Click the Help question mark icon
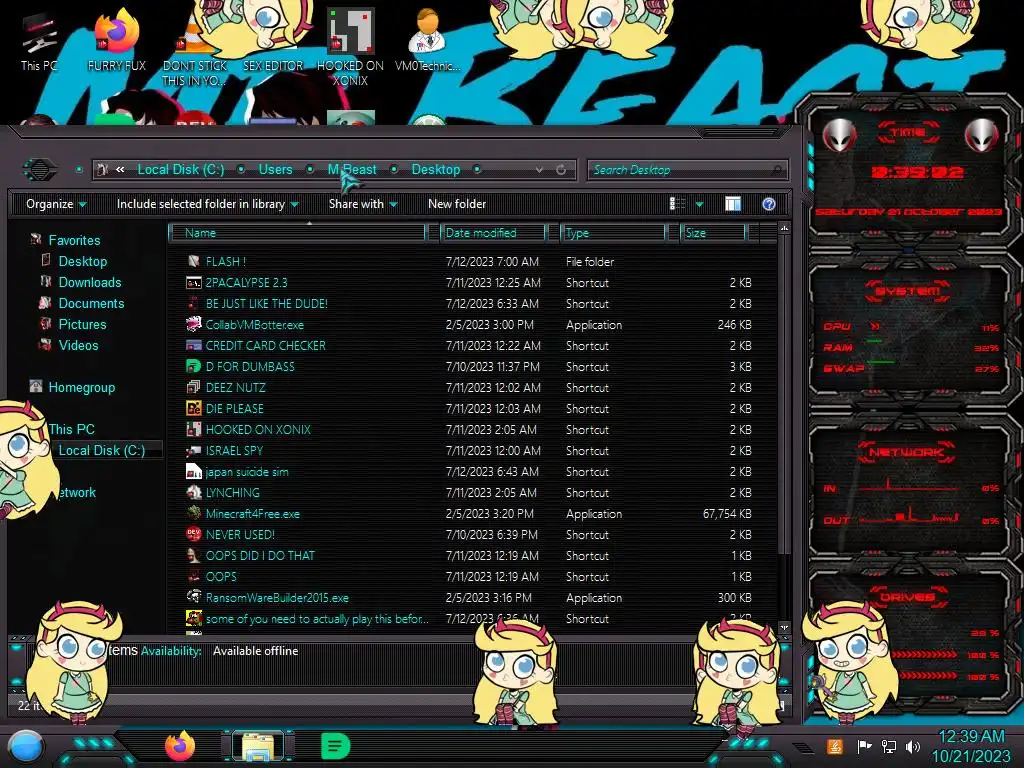Image resolution: width=1024 pixels, height=768 pixels. point(769,204)
